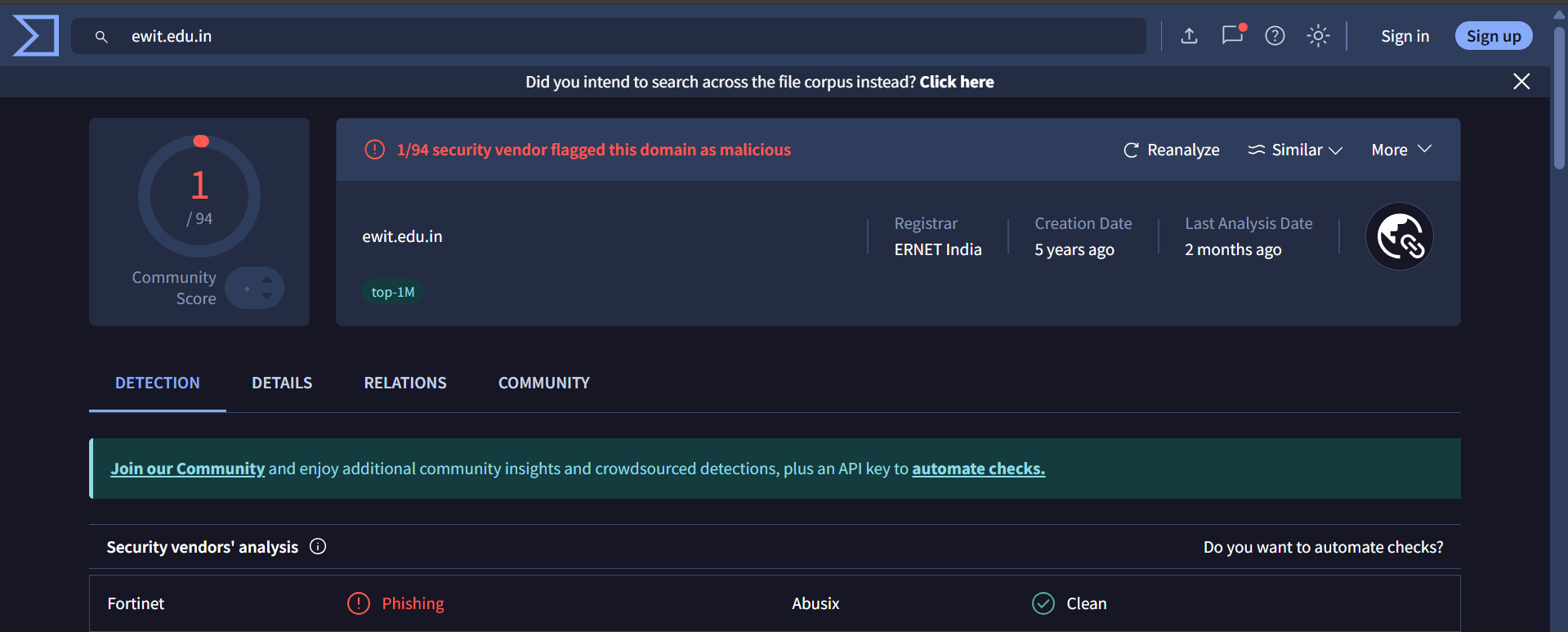1568x632 pixels.
Task: Click the Sign up button
Action: [1493, 36]
